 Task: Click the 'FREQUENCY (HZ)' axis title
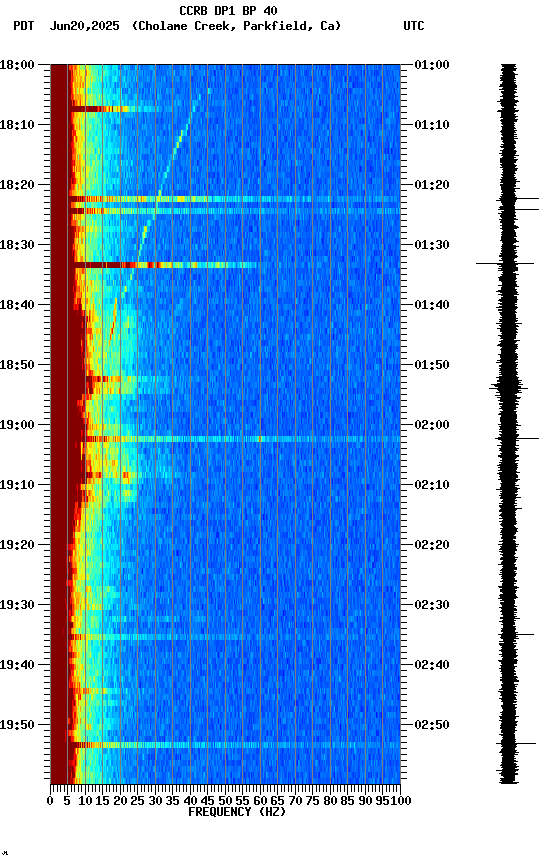click(x=237, y=812)
